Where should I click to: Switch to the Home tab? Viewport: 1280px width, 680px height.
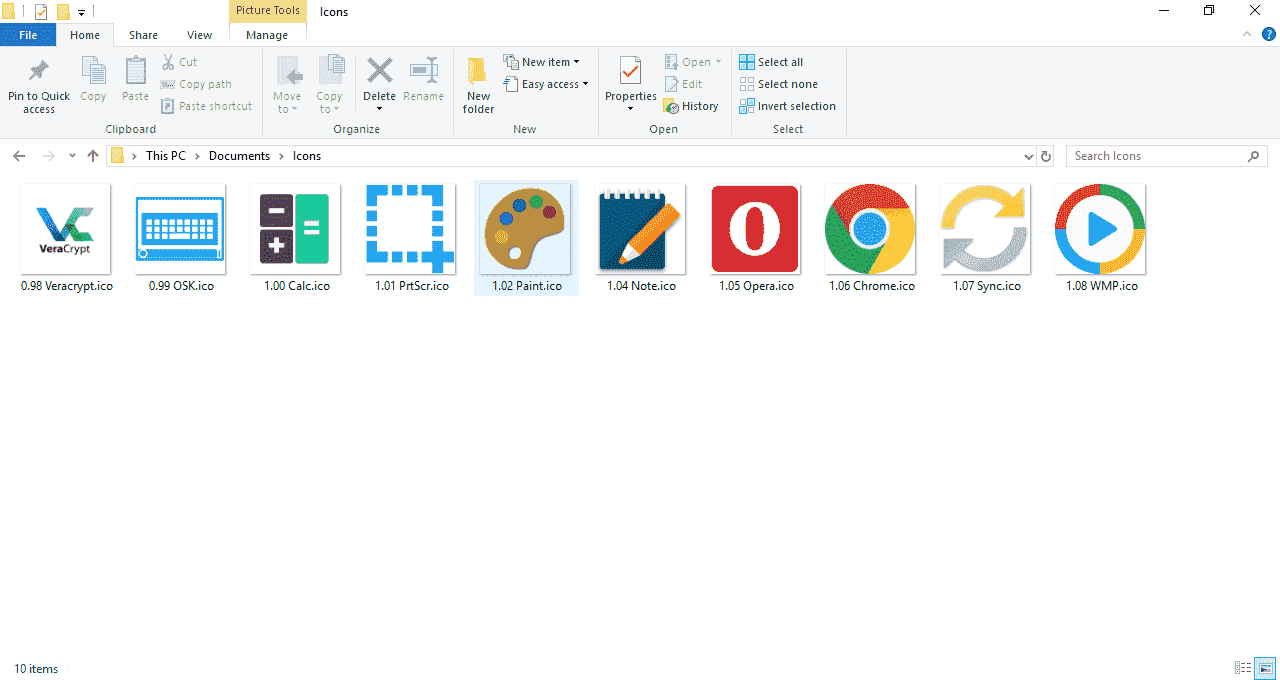click(85, 35)
